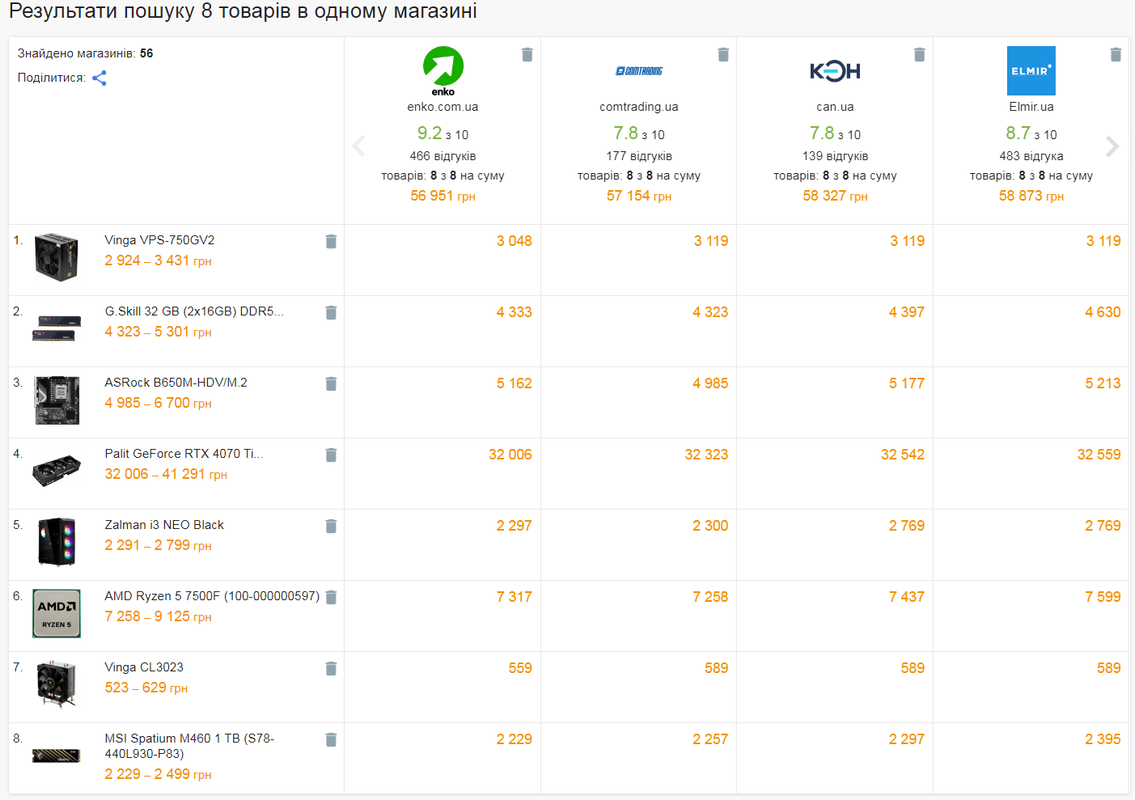This screenshot has width=1135, height=800.
Task: Click enko rating 9.2 з 10
Action: point(443,133)
